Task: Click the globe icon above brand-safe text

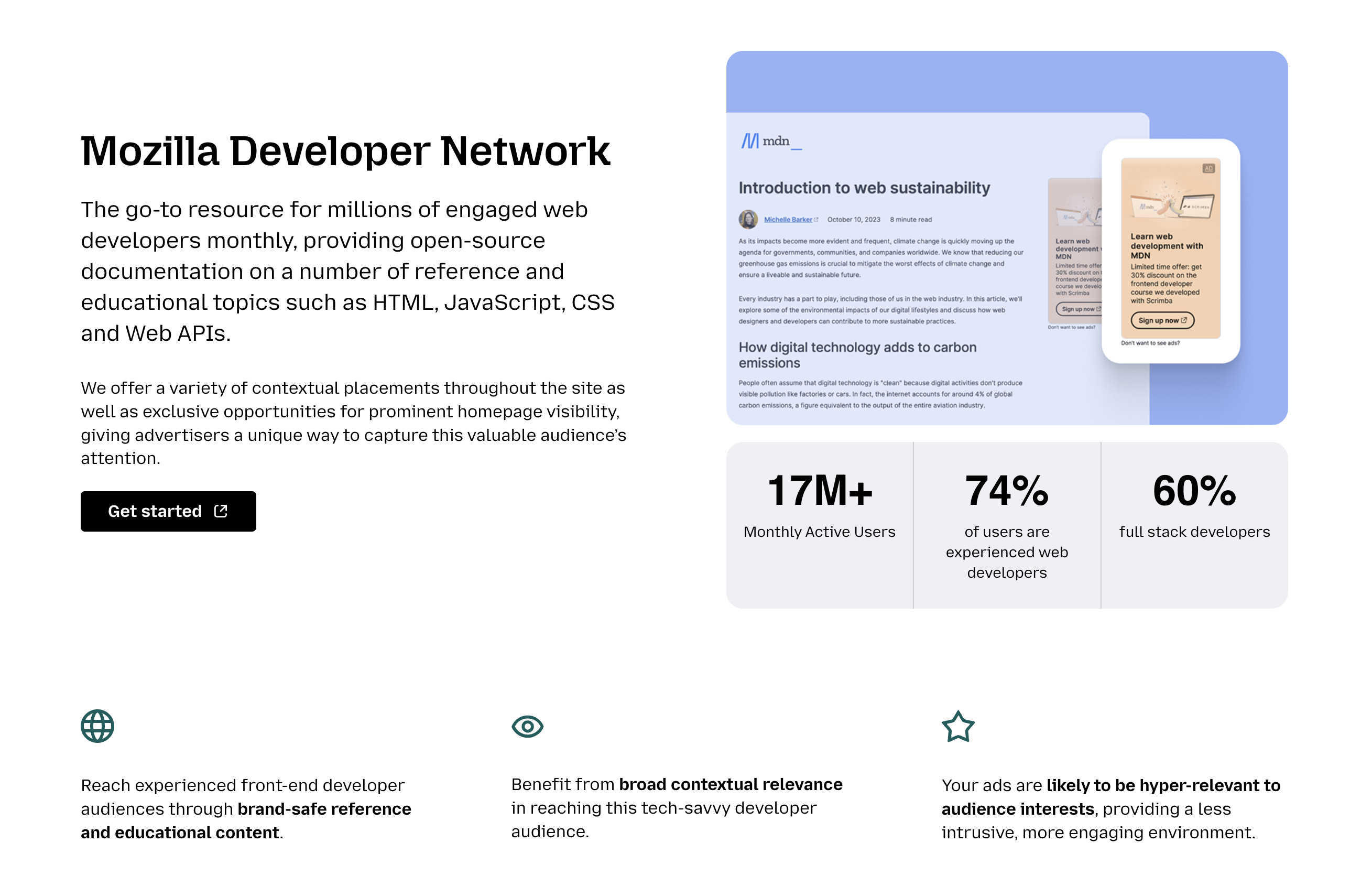Action: [97, 726]
